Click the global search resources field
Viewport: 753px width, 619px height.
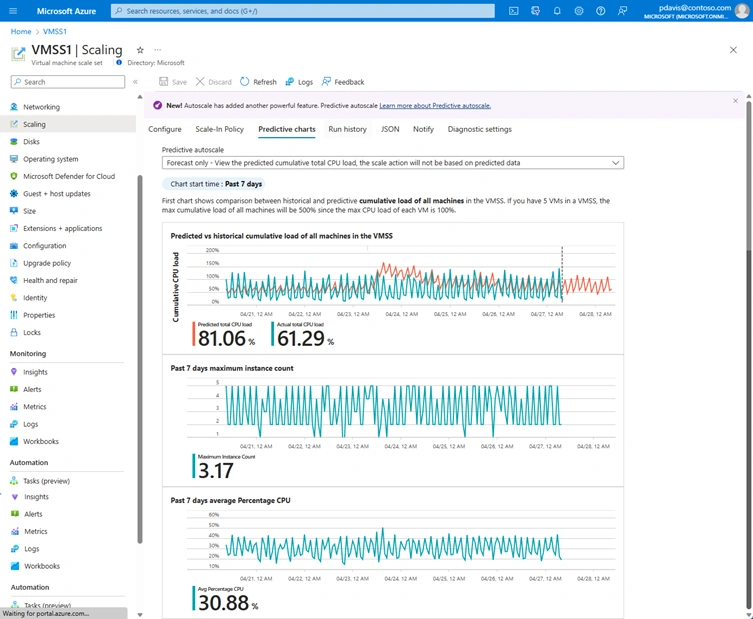click(x=303, y=11)
